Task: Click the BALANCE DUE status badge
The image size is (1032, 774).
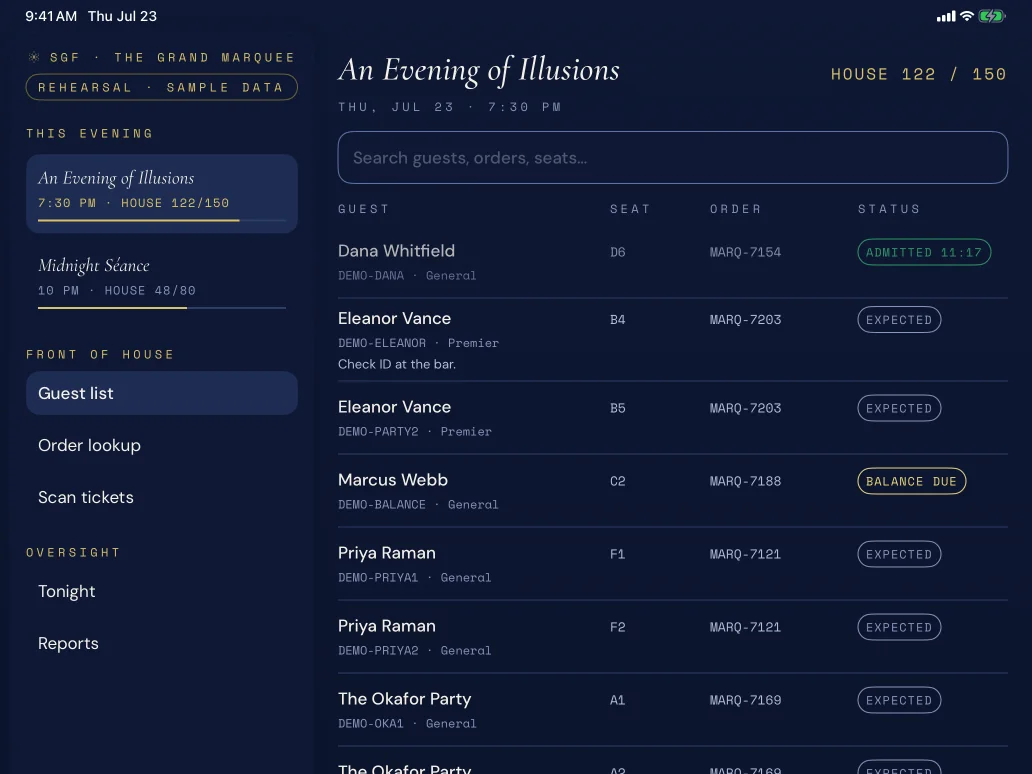Action: coord(912,481)
